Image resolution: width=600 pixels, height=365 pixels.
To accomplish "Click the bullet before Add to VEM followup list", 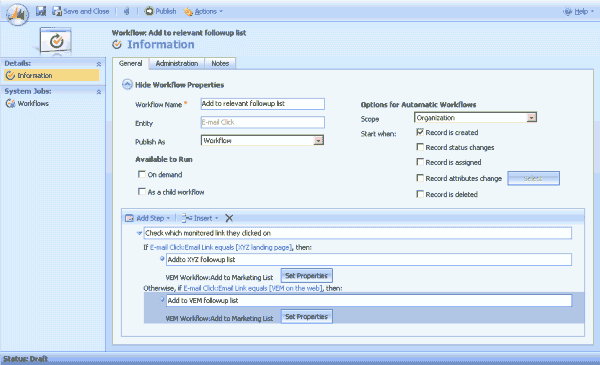I will coord(162,300).
